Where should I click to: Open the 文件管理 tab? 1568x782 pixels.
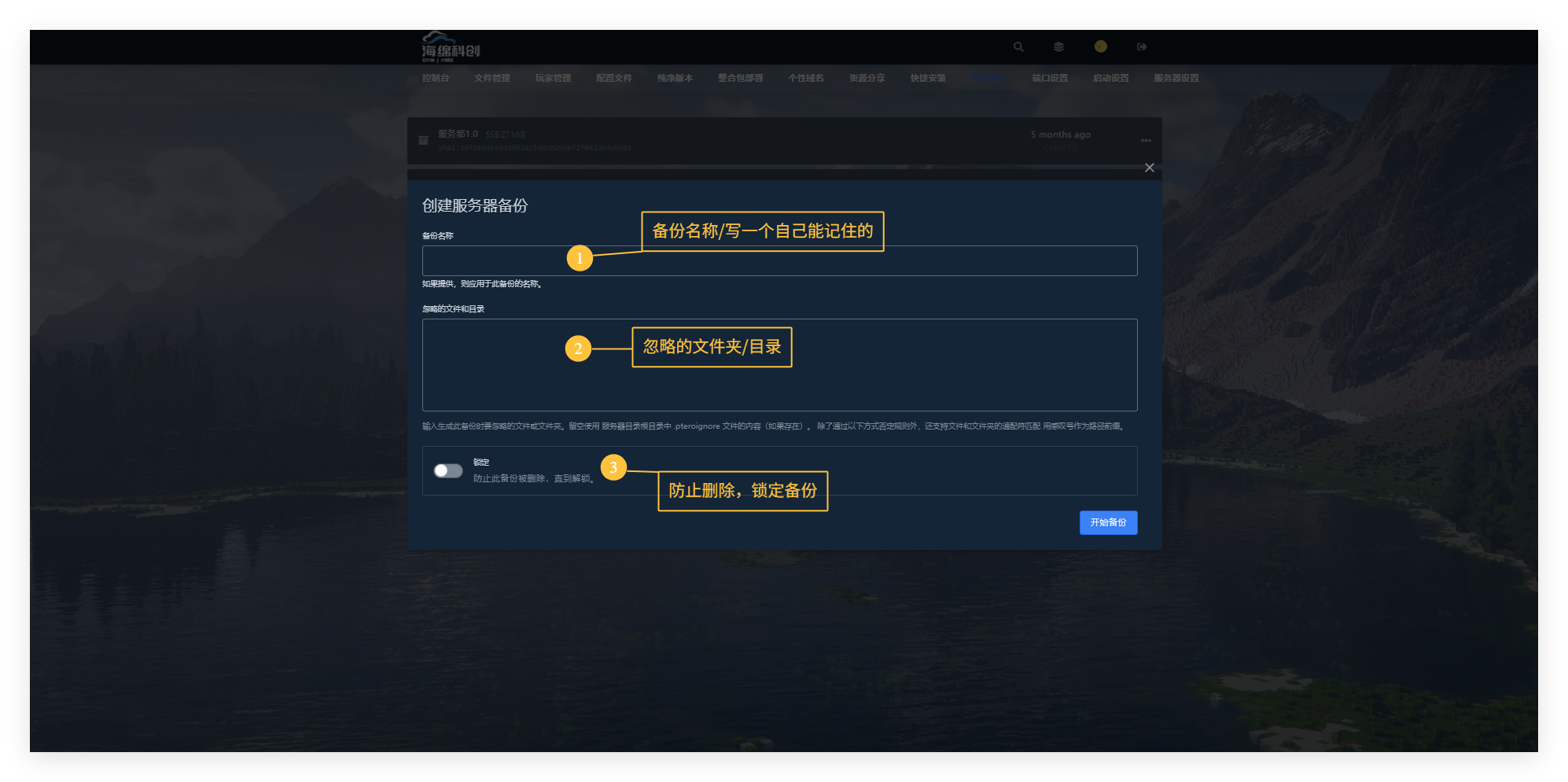(x=492, y=78)
